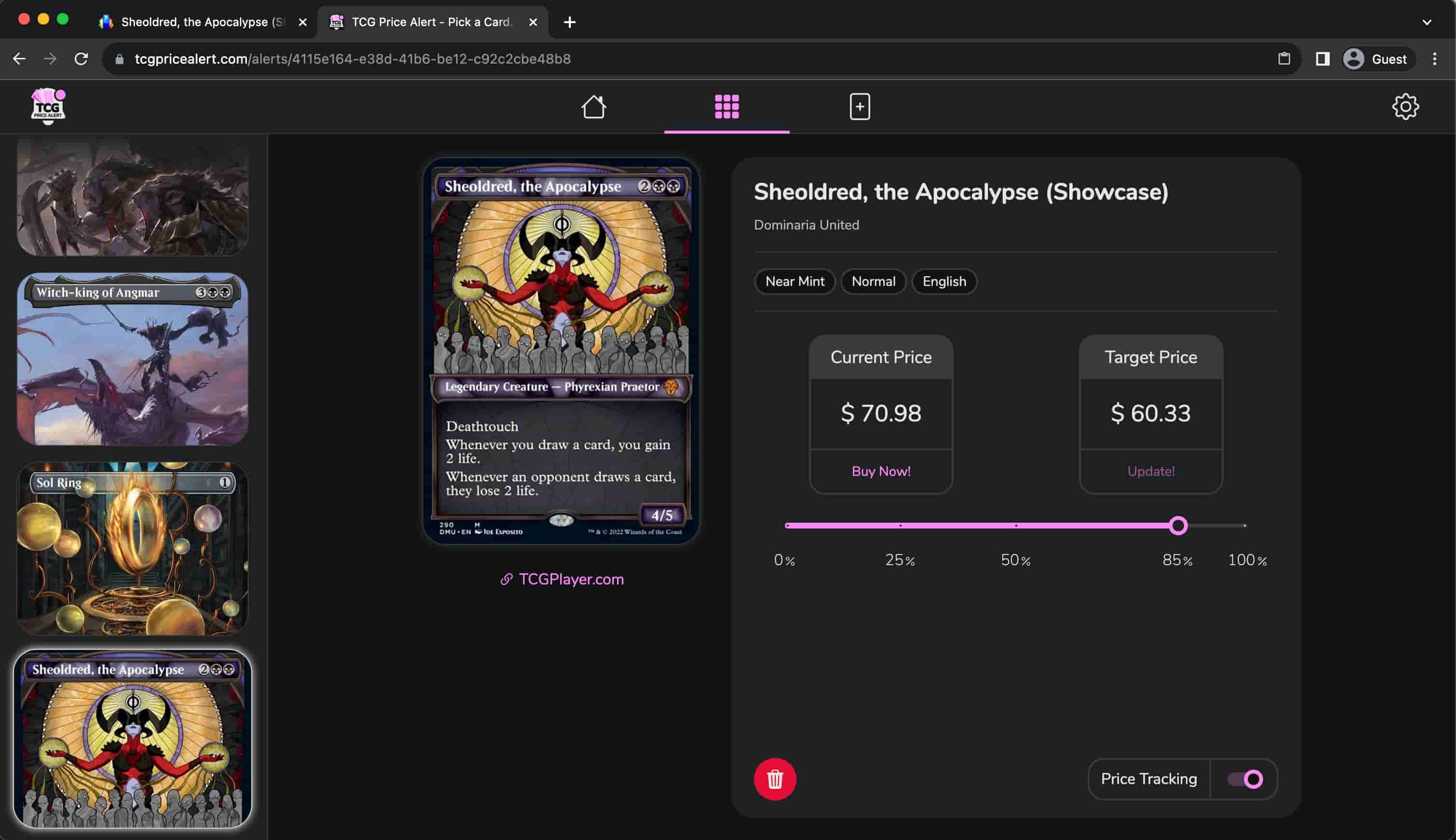Click the Dominaria United set name
The image size is (1456, 840).
pyautogui.click(x=806, y=225)
